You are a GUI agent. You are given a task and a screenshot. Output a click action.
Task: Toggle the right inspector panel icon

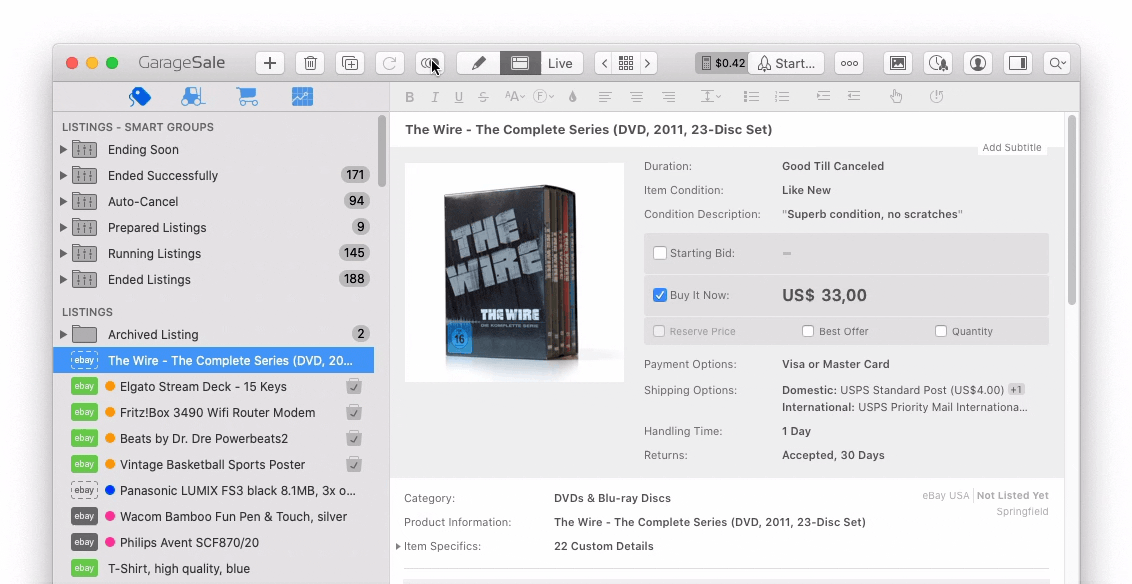point(1017,62)
